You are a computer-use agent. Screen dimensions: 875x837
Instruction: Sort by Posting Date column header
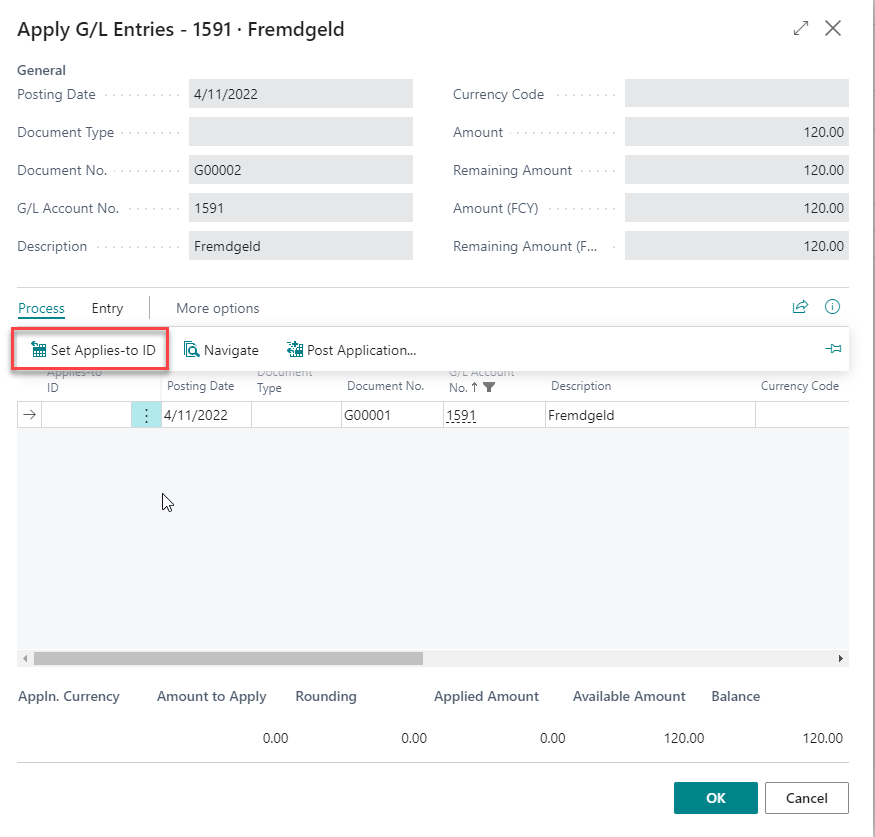coord(200,386)
